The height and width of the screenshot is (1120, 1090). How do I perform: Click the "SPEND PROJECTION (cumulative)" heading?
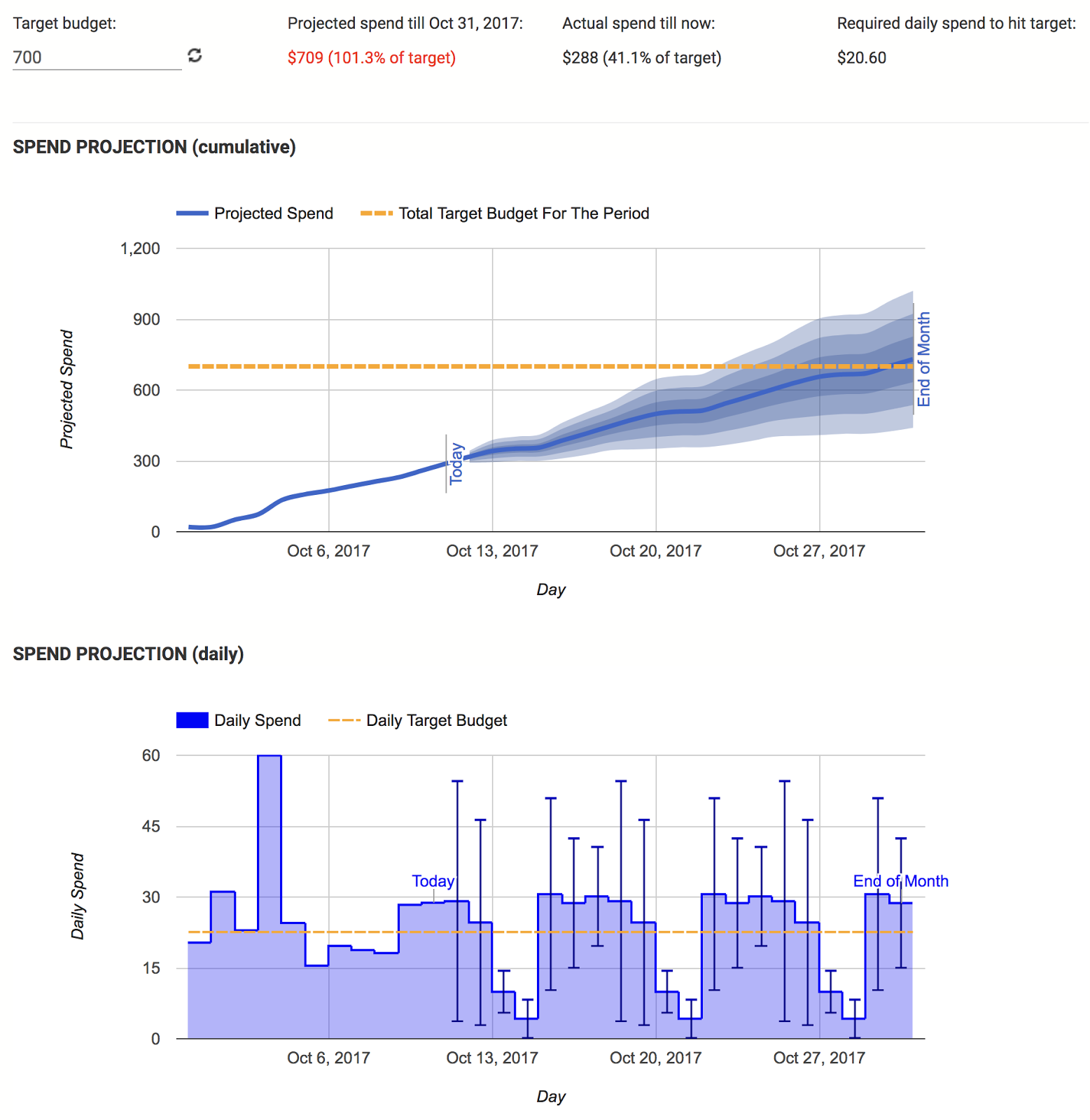pyautogui.click(x=154, y=147)
